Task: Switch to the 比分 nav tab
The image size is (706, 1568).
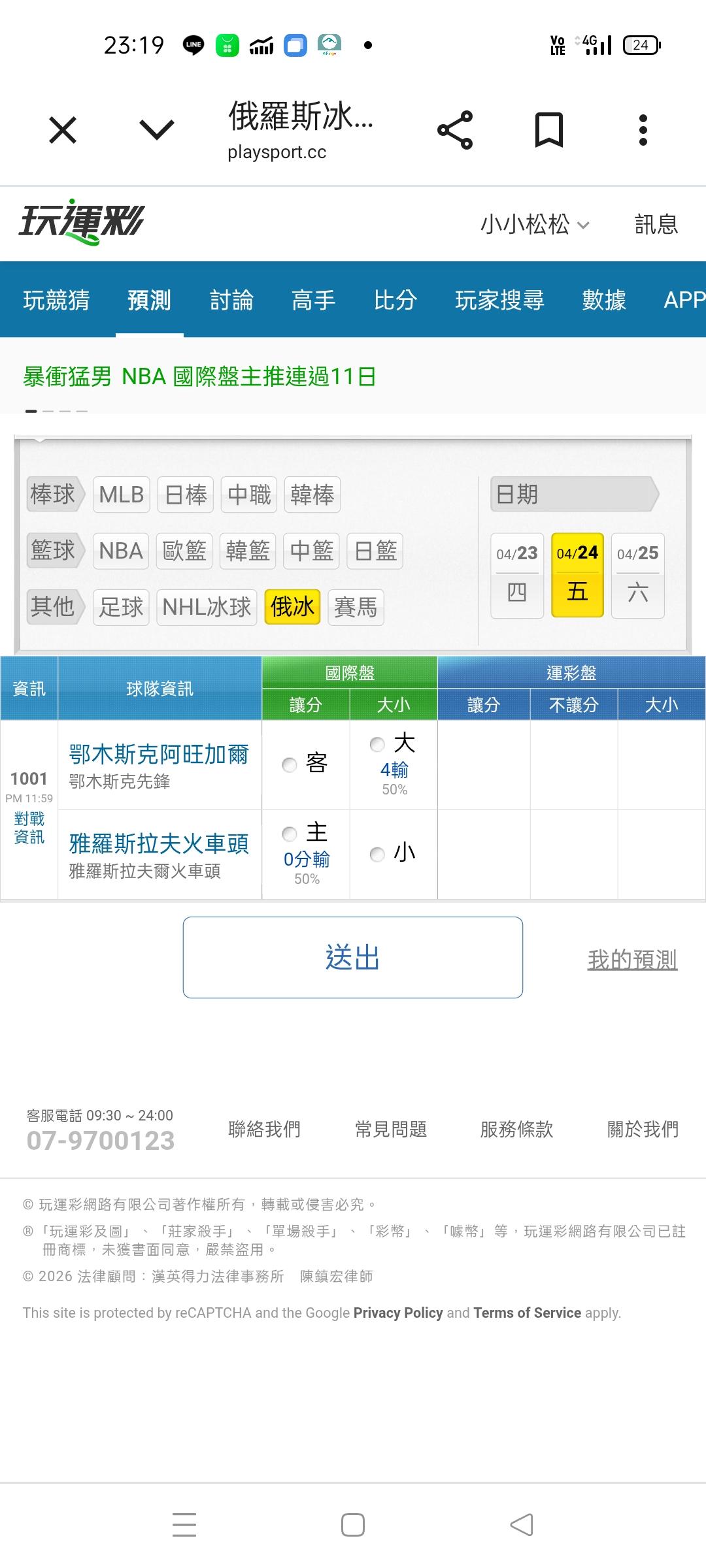Action: pyautogui.click(x=395, y=300)
